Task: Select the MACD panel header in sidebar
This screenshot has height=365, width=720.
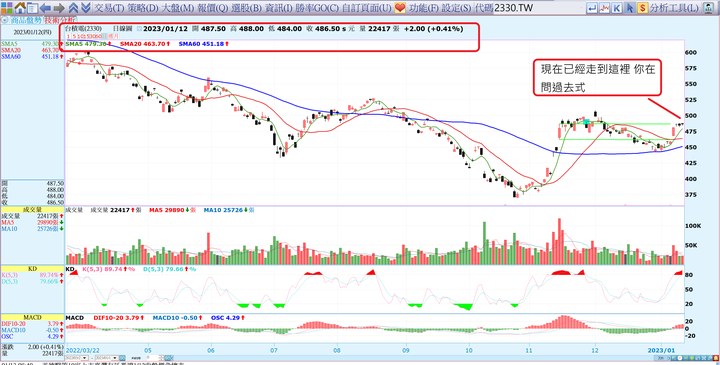Action: tap(33, 317)
